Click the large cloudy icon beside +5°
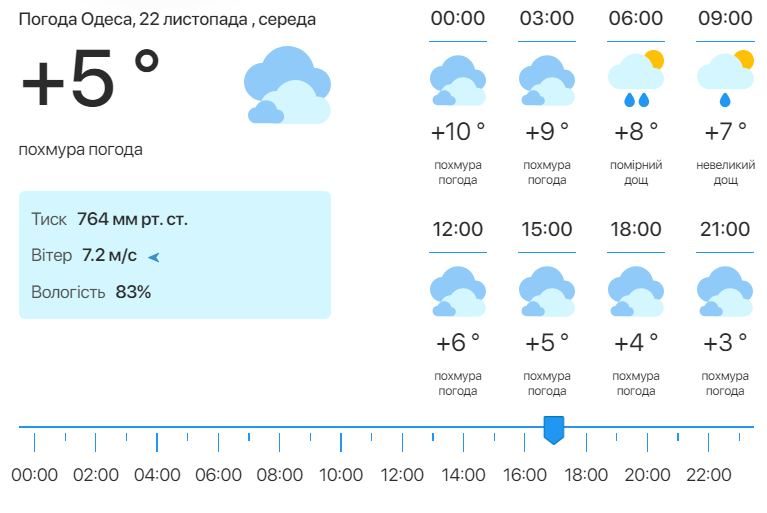 click(x=287, y=85)
